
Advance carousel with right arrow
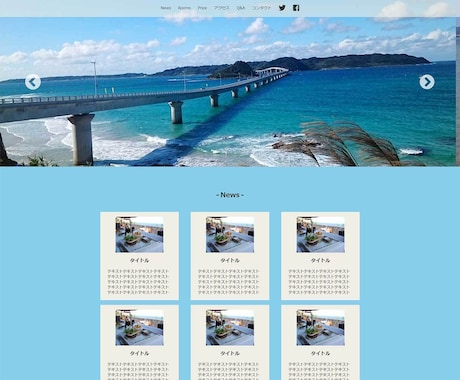coord(427,82)
